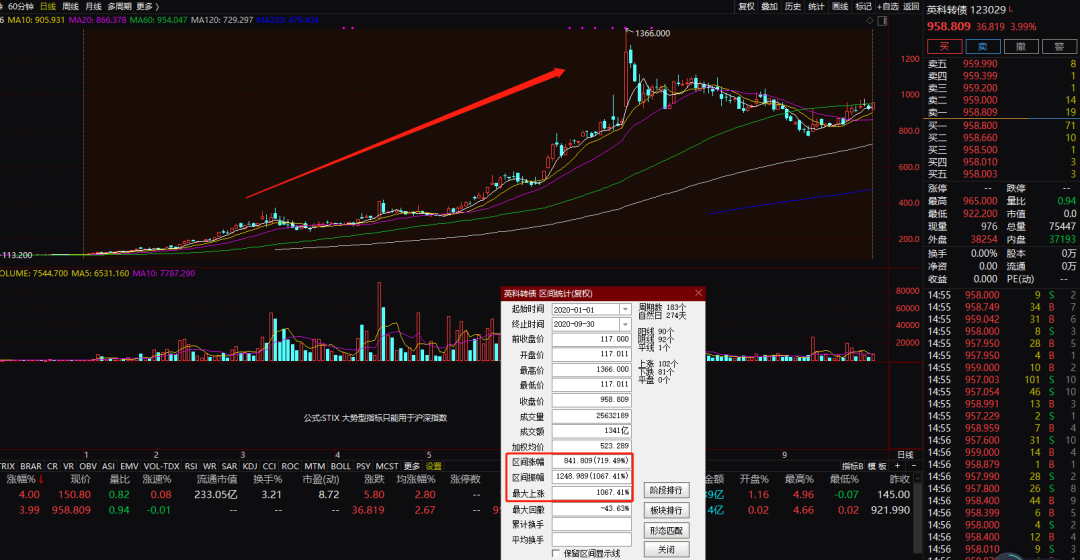Select the SAR indicator tab

point(229,466)
